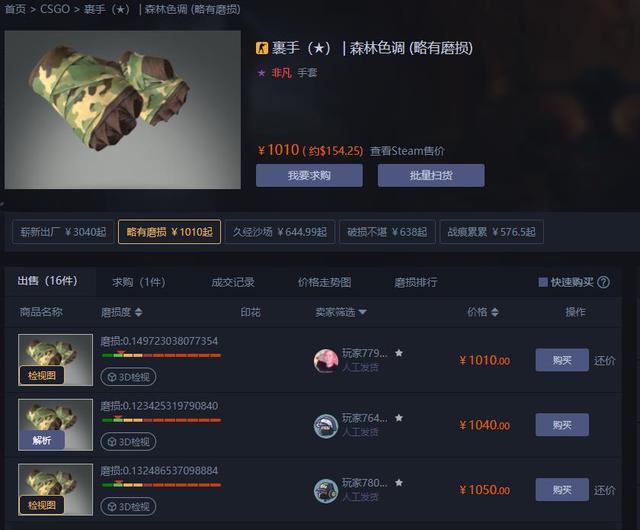
Task: Switch to the 成交记录 tab
Action: pyautogui.click(x=233, y=282)
